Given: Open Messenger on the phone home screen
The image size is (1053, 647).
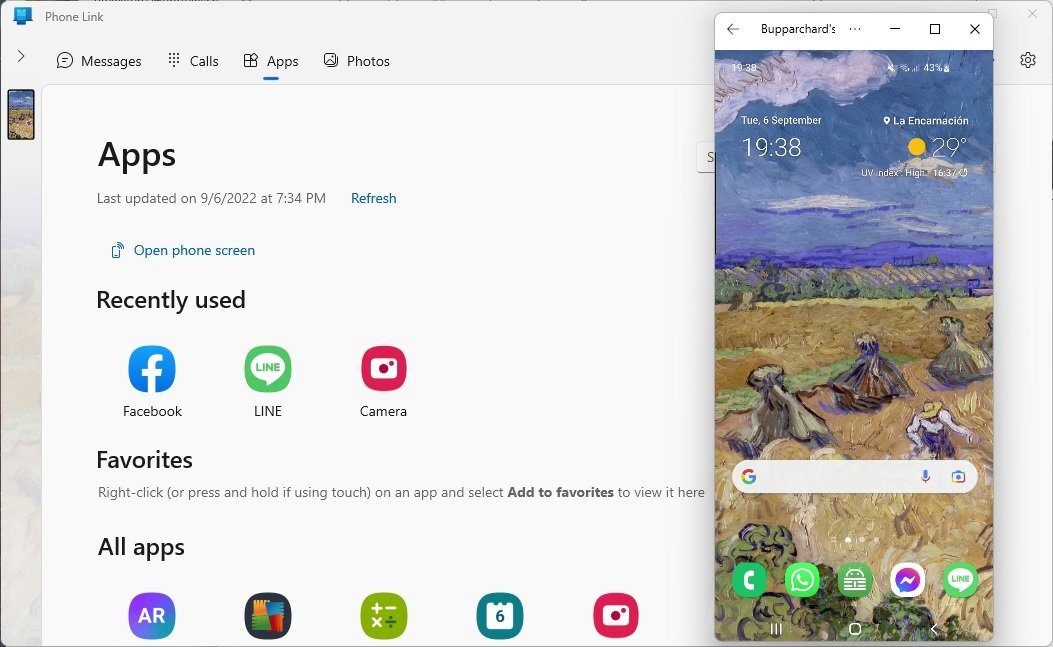Looking at the screenshot, I should click(907, 579).
